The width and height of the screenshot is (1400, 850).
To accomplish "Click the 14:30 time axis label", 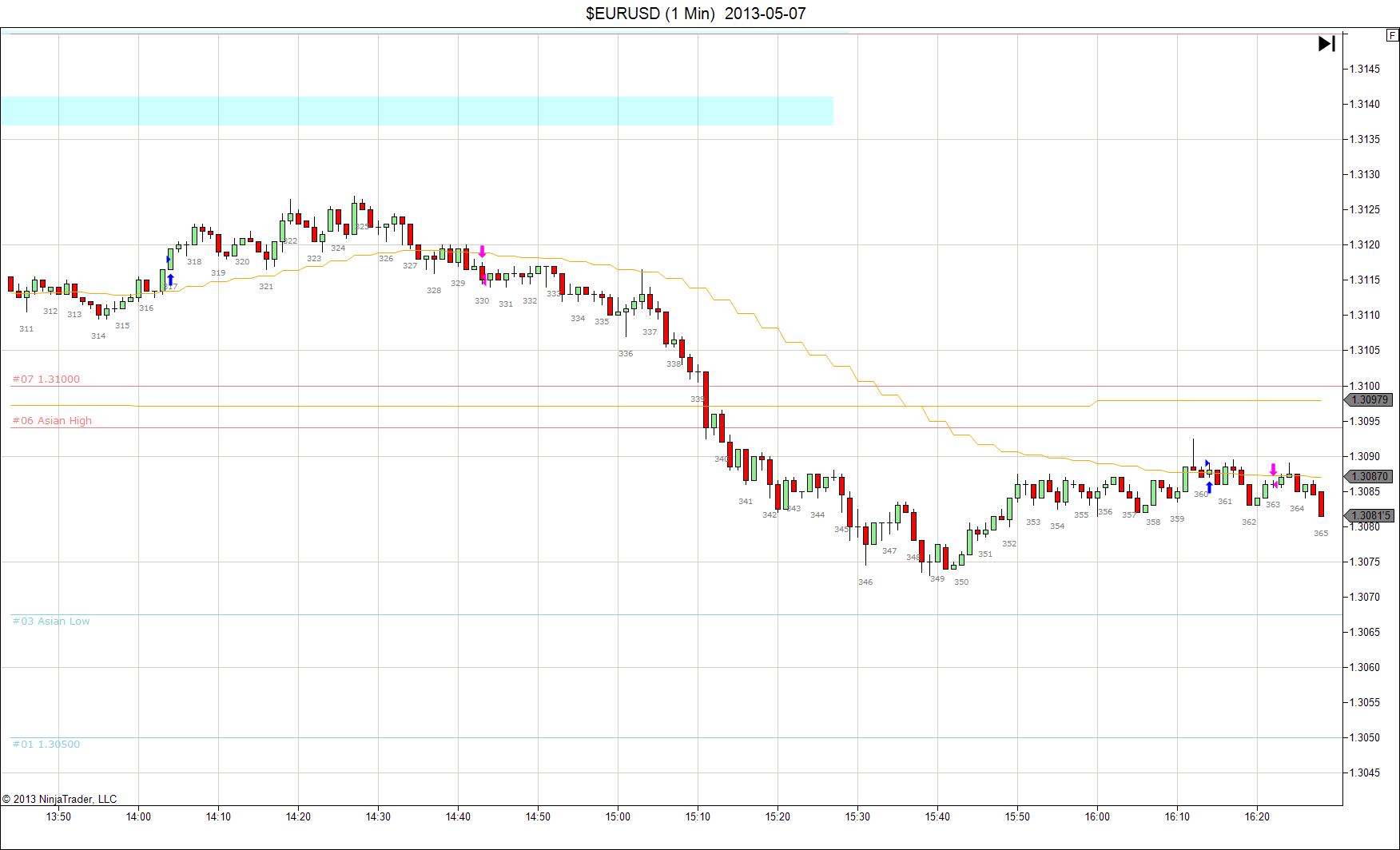I will 378,816.
